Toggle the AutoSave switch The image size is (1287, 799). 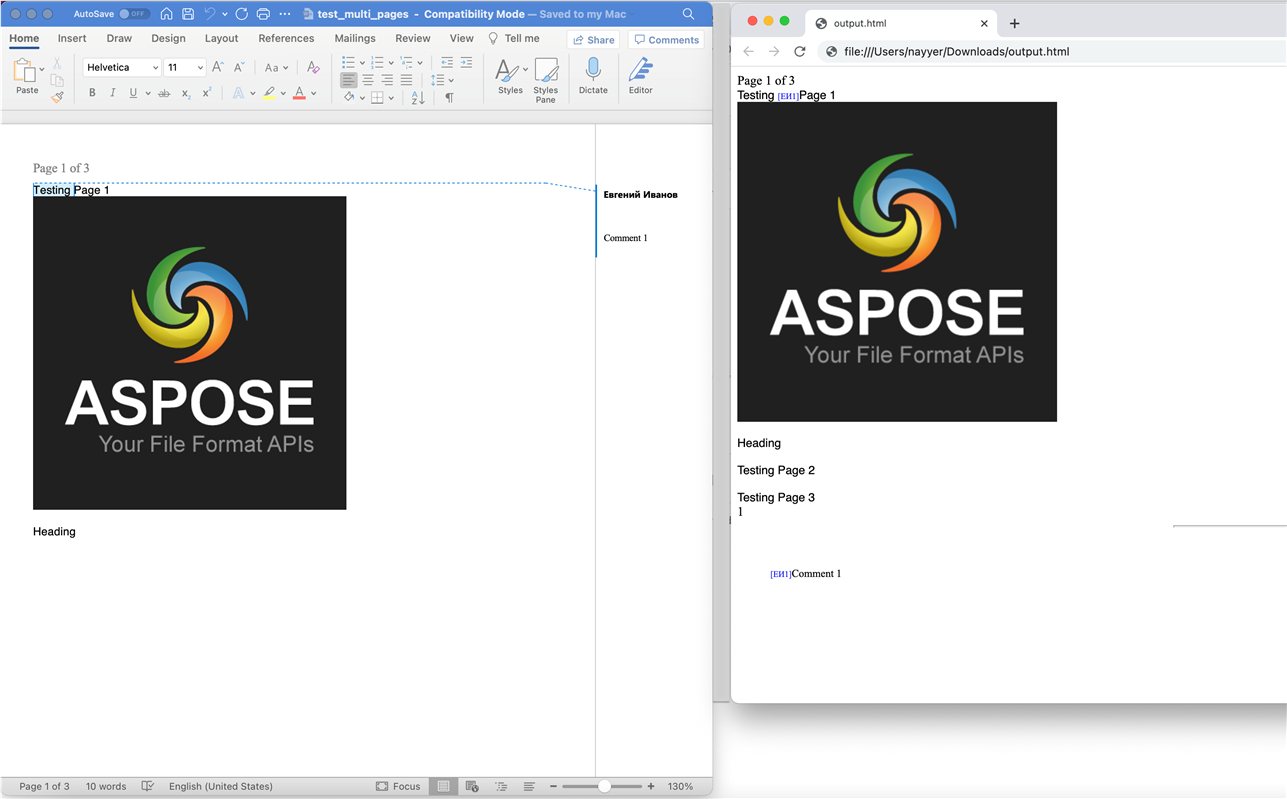pos(133,14)
